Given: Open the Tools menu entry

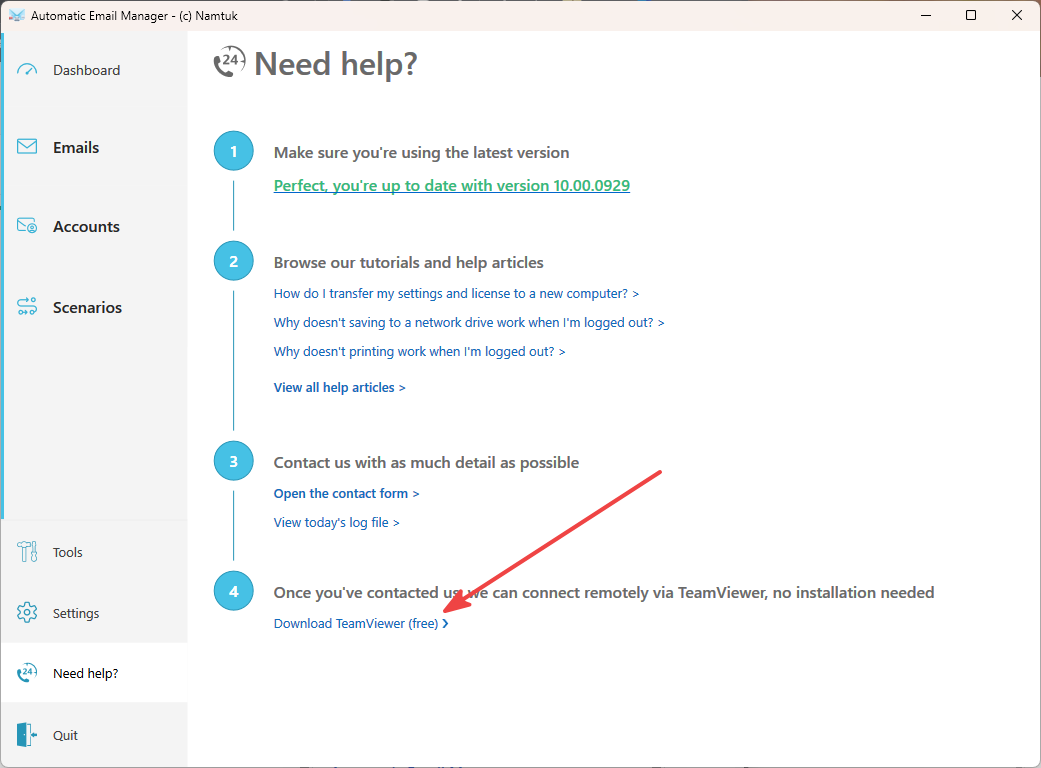Looking at the screenshot, I should pyautogui.click(x=68, y=552).
